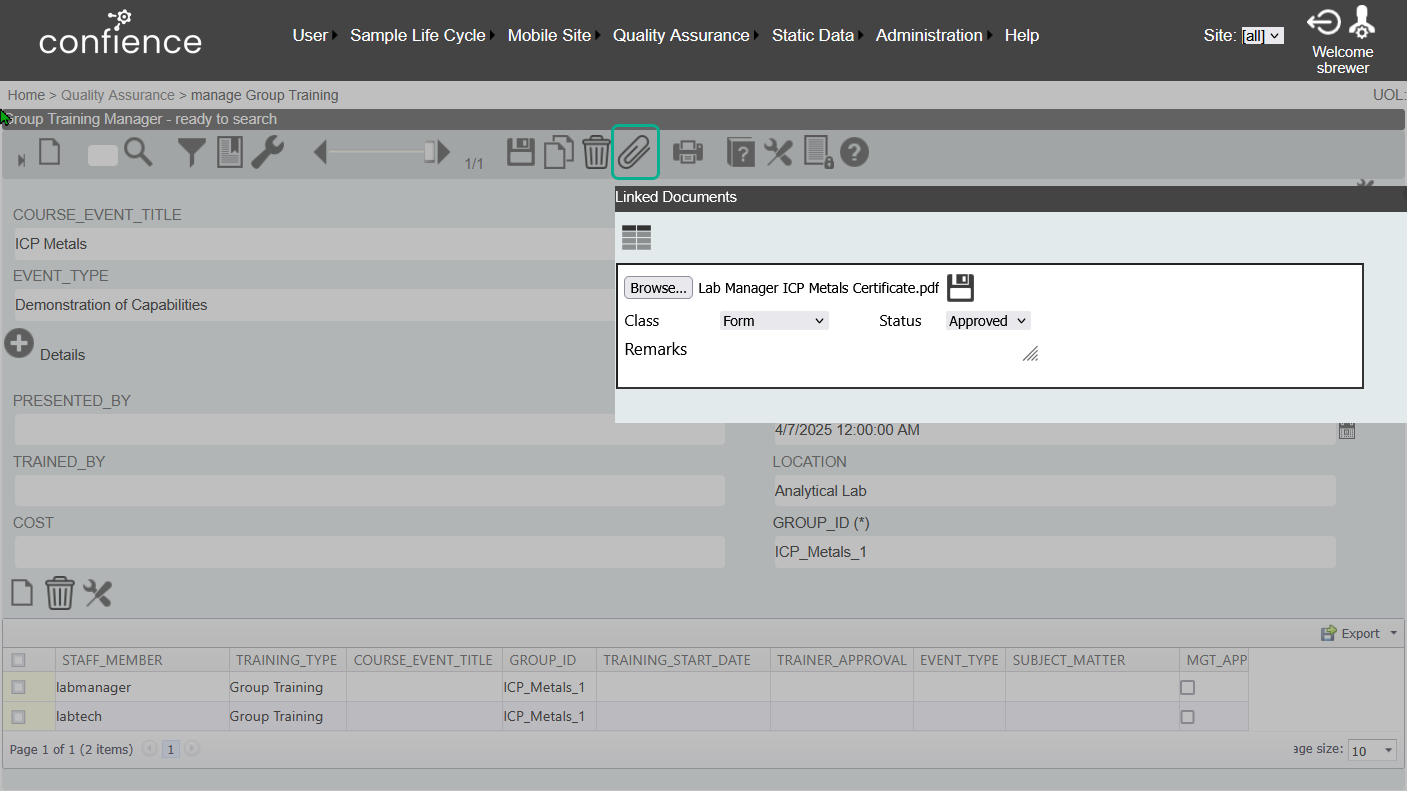Click the round question mark help icon
The height and width of the screenshot is (791, 1407).
(x=854, y=152)
